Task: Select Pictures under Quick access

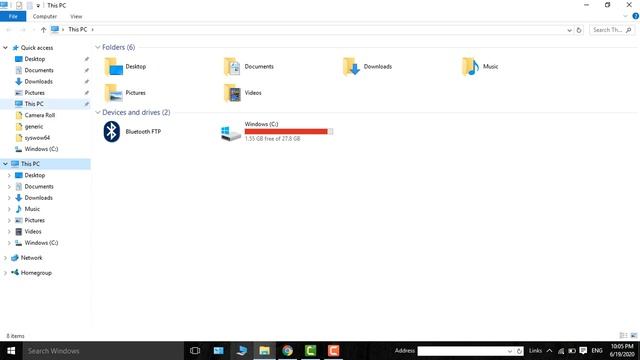Action: coord(34,93)
